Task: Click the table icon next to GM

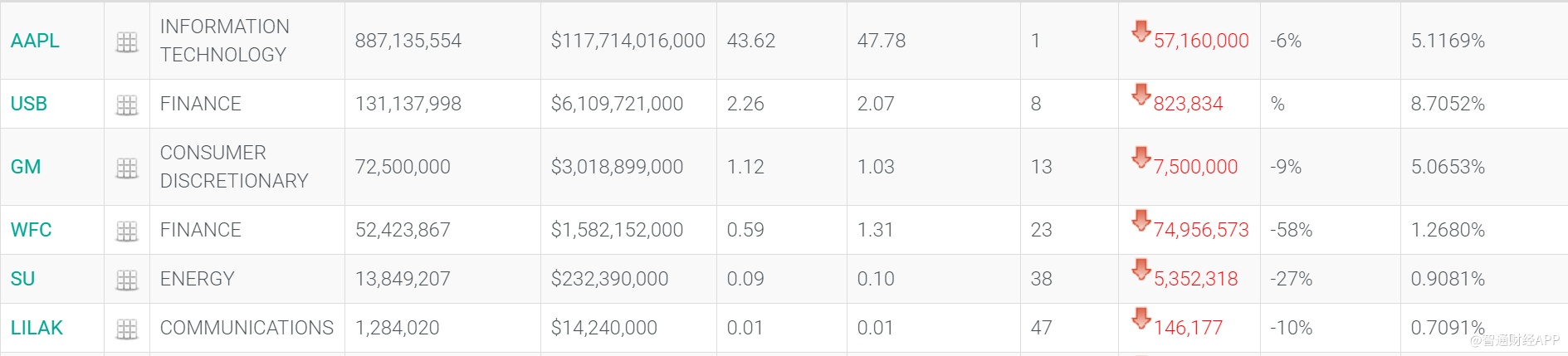Action: pos(127,168)
